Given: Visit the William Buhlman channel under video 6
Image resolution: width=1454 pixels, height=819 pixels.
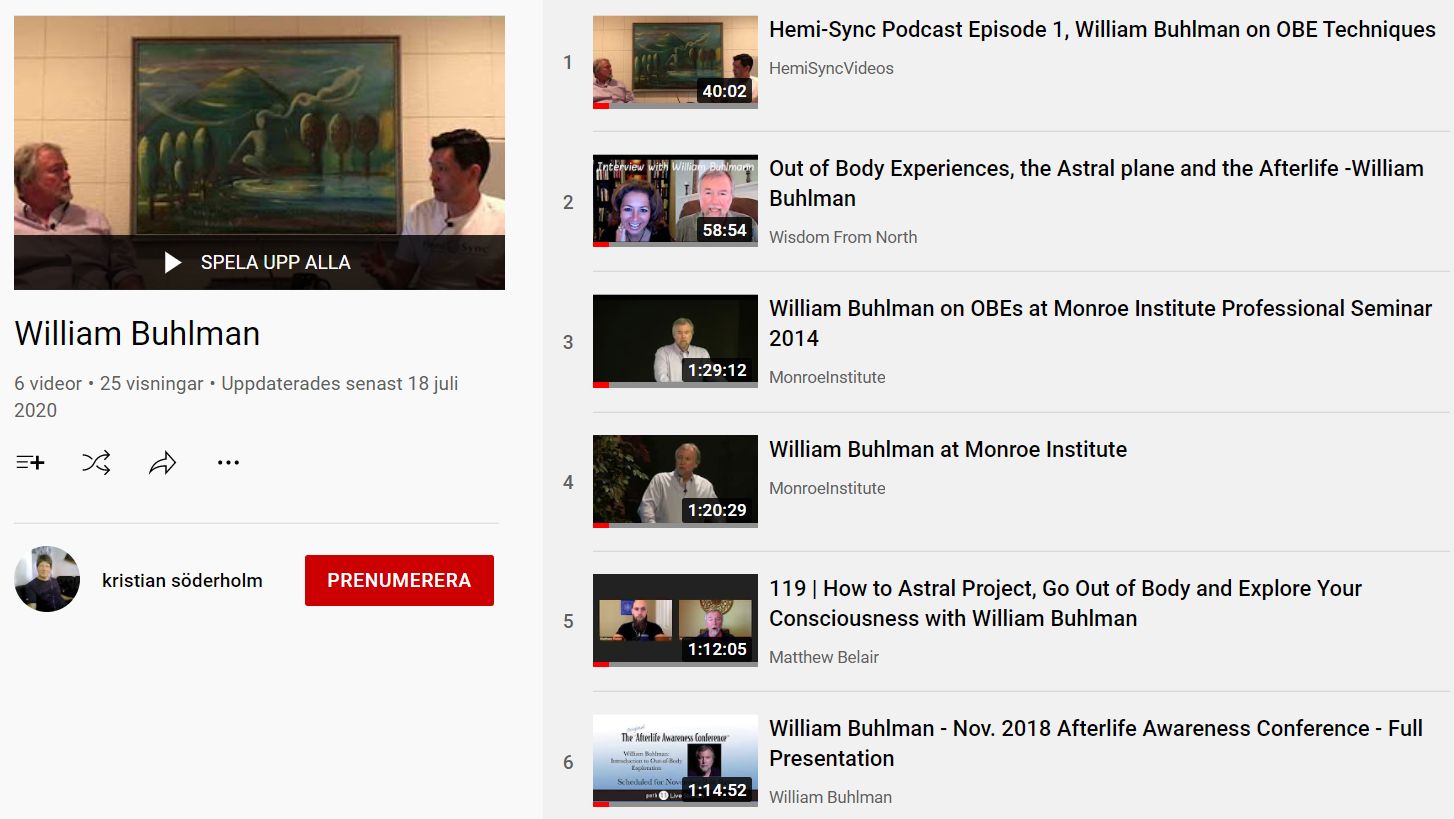Looking at the screenshot, I should point(830,797).
